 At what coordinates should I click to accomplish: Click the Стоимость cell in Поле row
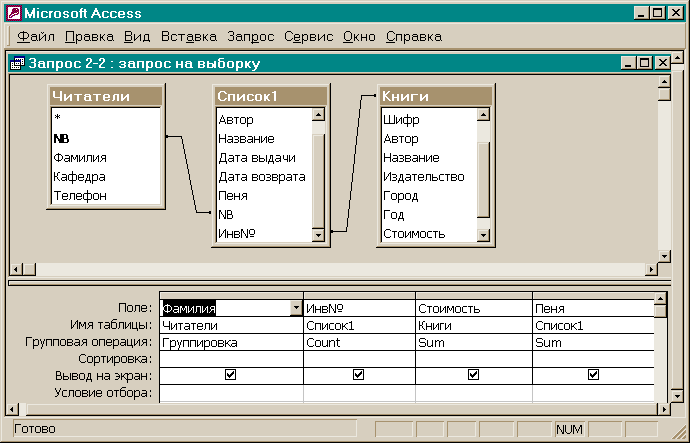click(474, 308)
